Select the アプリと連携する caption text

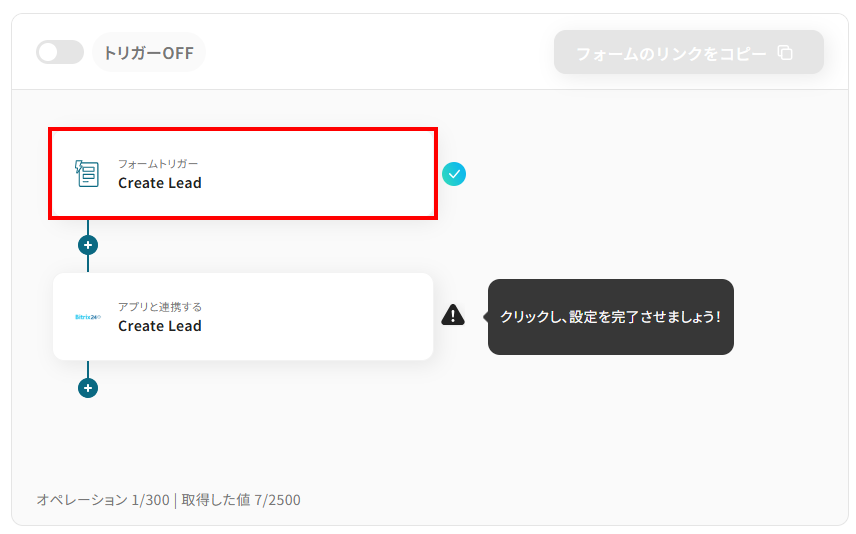(160, 307)
